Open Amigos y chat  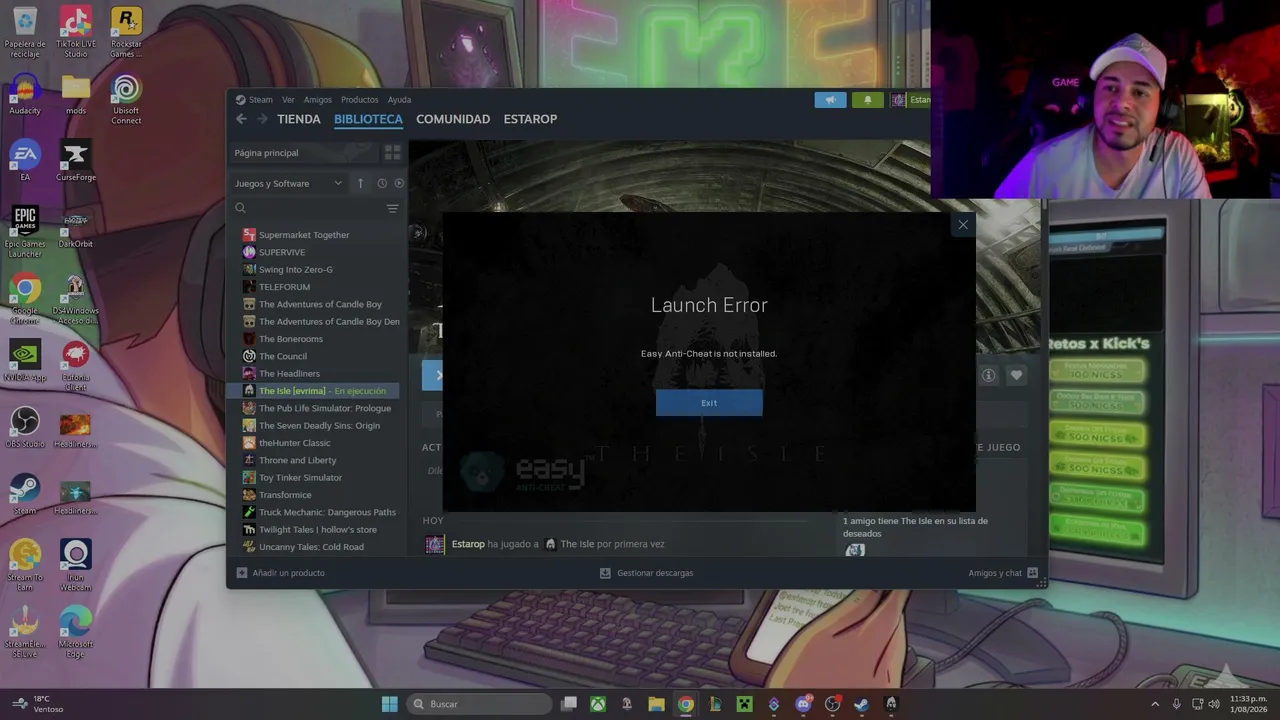[x=1003, y=573]
